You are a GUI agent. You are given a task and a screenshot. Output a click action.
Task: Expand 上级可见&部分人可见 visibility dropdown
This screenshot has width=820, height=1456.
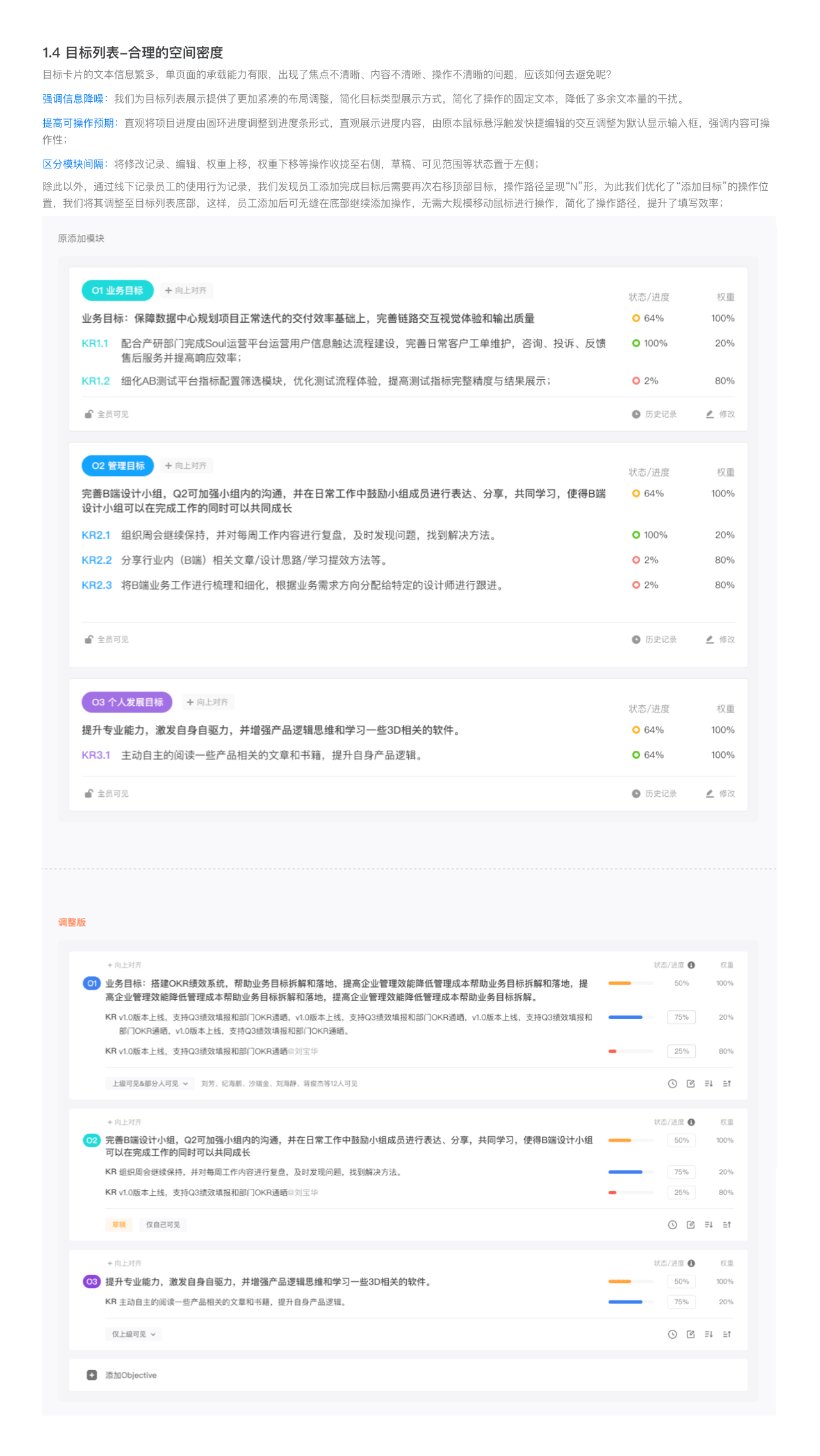[x=150, y=1083]
